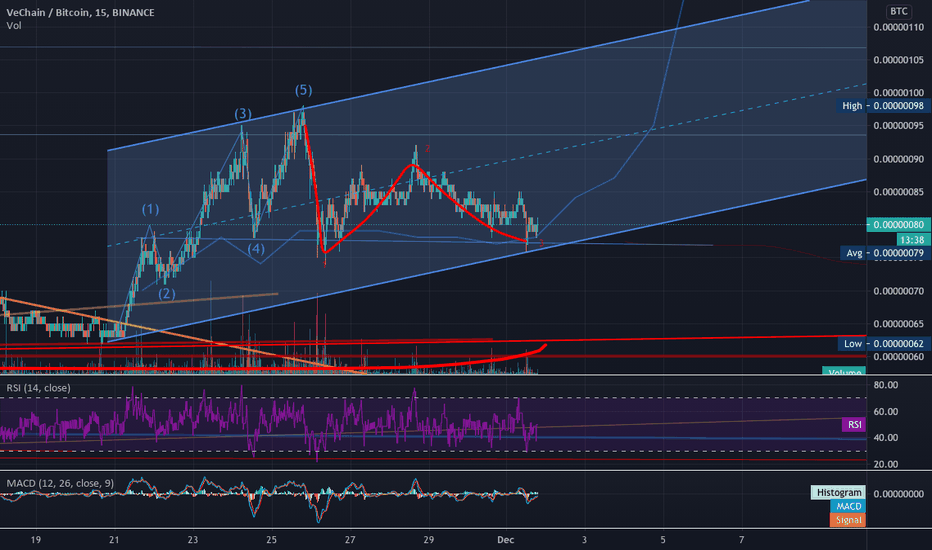Click date 27 on the time axis
The image size is (932, 550).
[350, 540]
